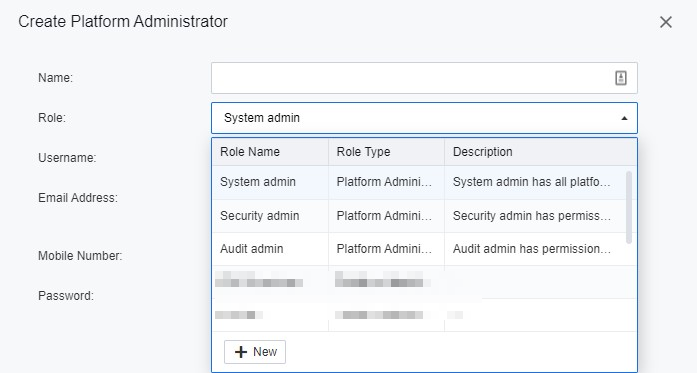
Task: Click the role list vertical scrollbar
Action: pyautogui.click(x=629, y=207)
